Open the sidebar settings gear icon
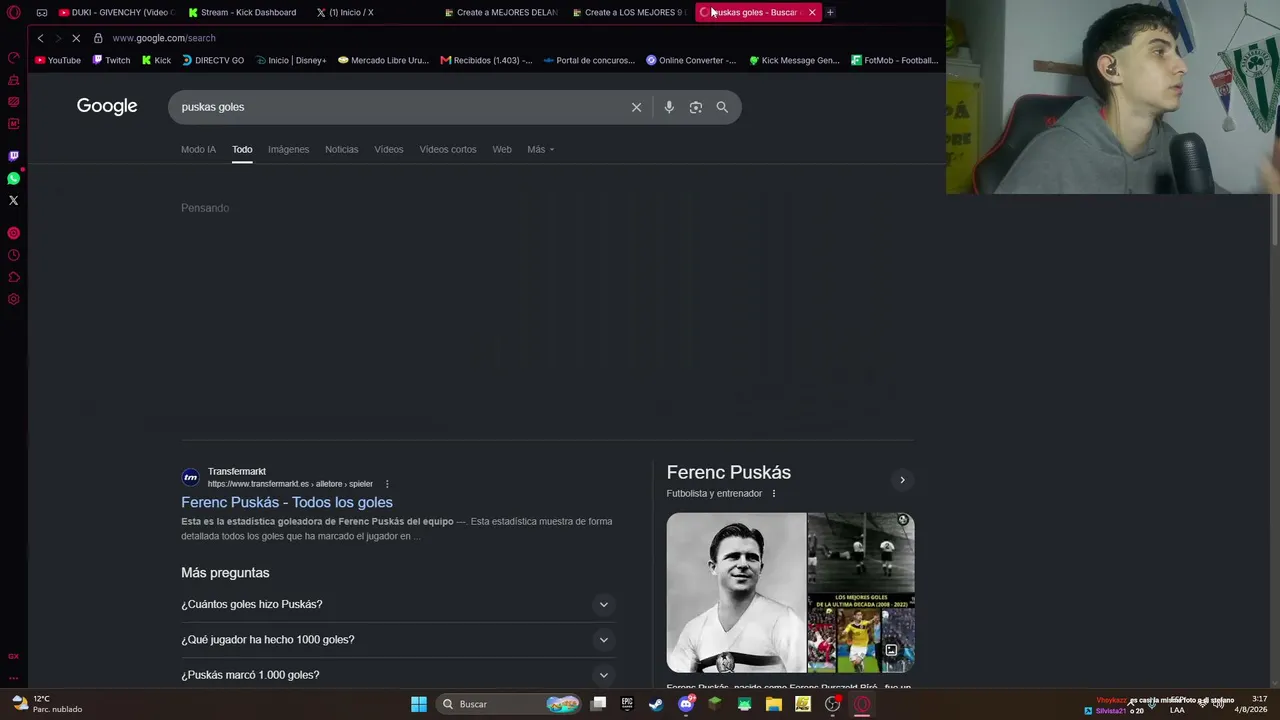This screenshot has width=1280, height=720. coord(13,299)
